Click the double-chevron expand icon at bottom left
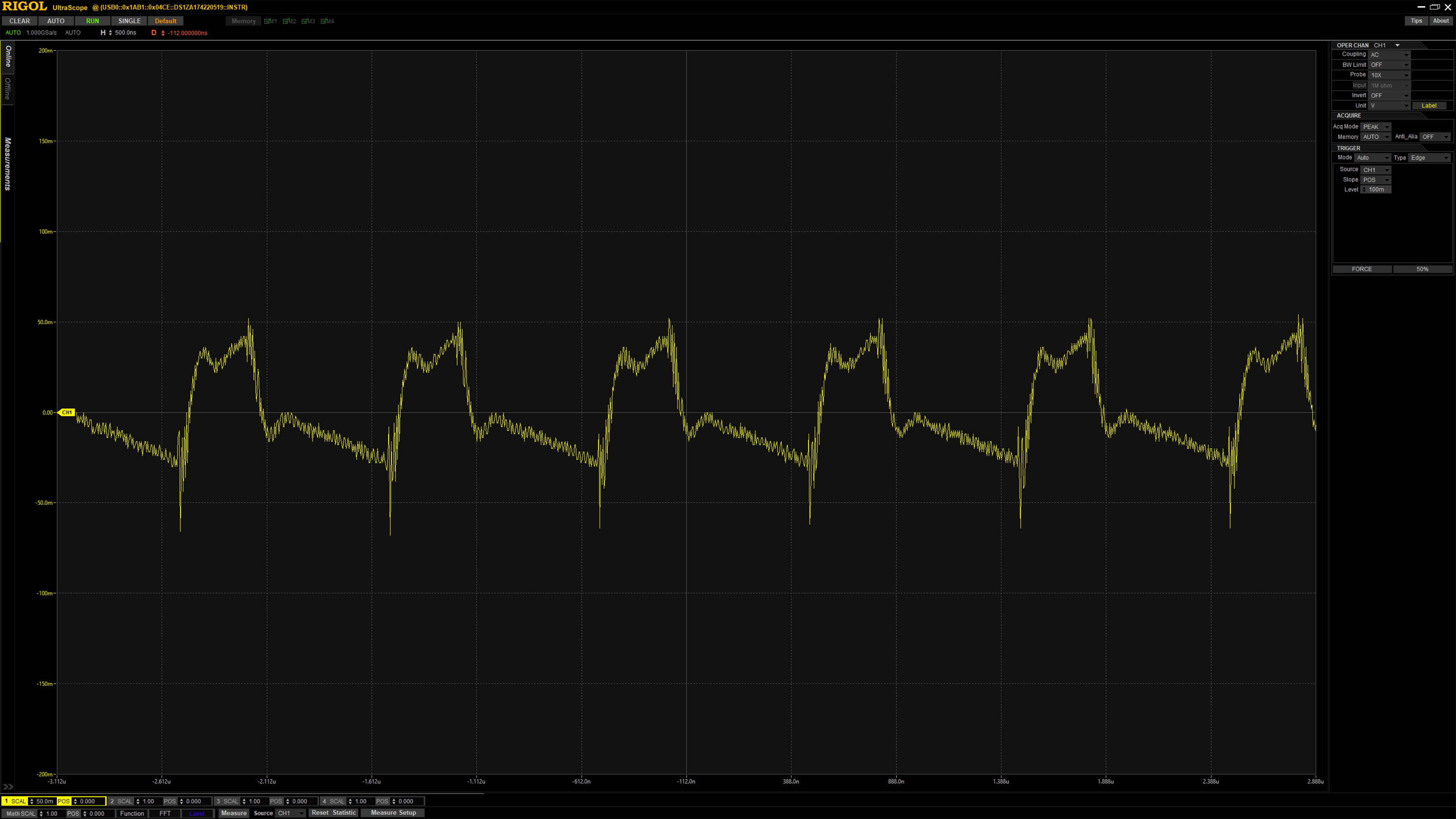The height and width of the screenshot is (819, 1456). click(8, 786)
